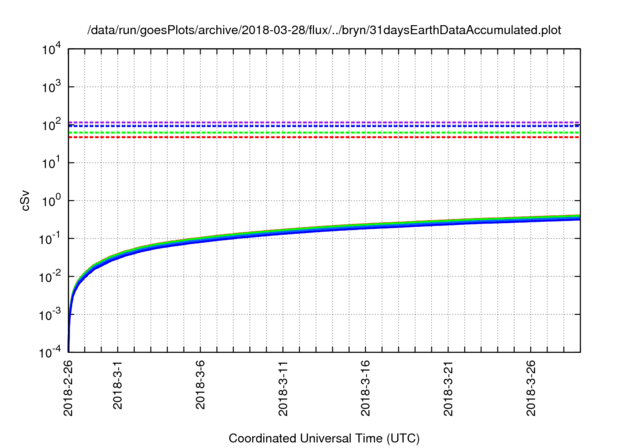The height and width of the screenshot is (448, 640).
Task: Click the 2018-3-26 date label
Action: 531,388
